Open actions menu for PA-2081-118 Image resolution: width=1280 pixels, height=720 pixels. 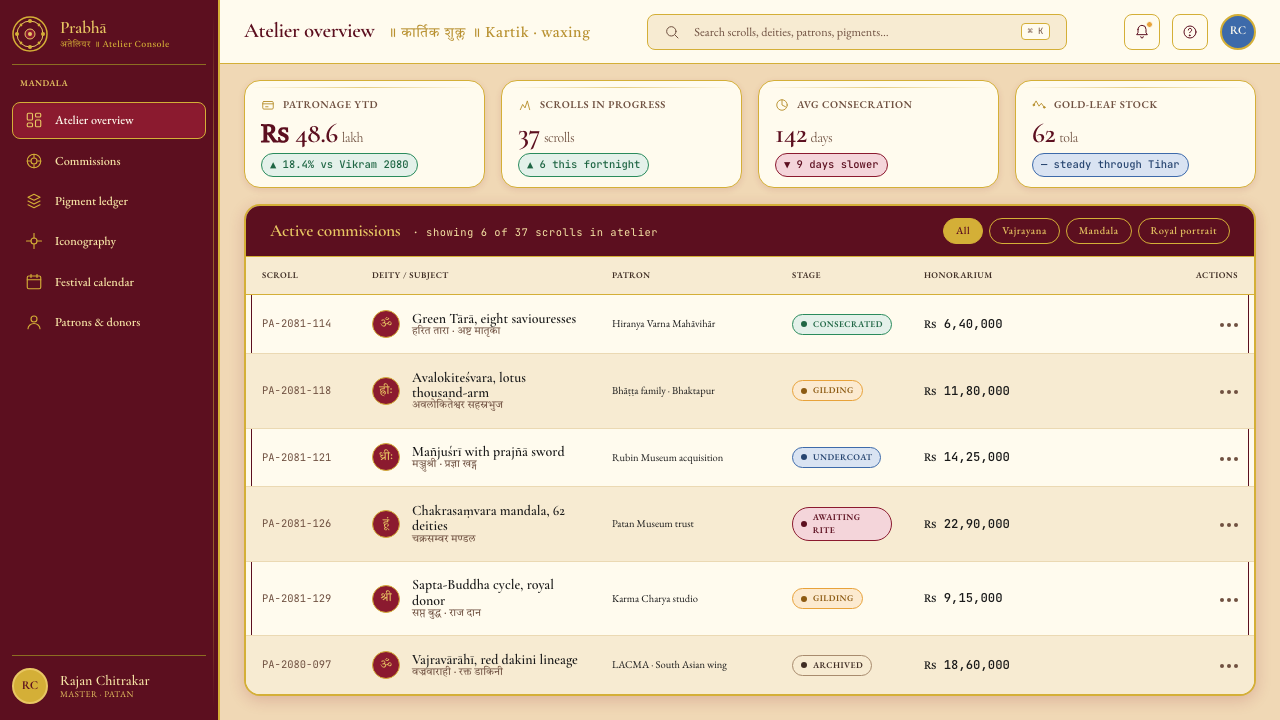(1229, 391)
